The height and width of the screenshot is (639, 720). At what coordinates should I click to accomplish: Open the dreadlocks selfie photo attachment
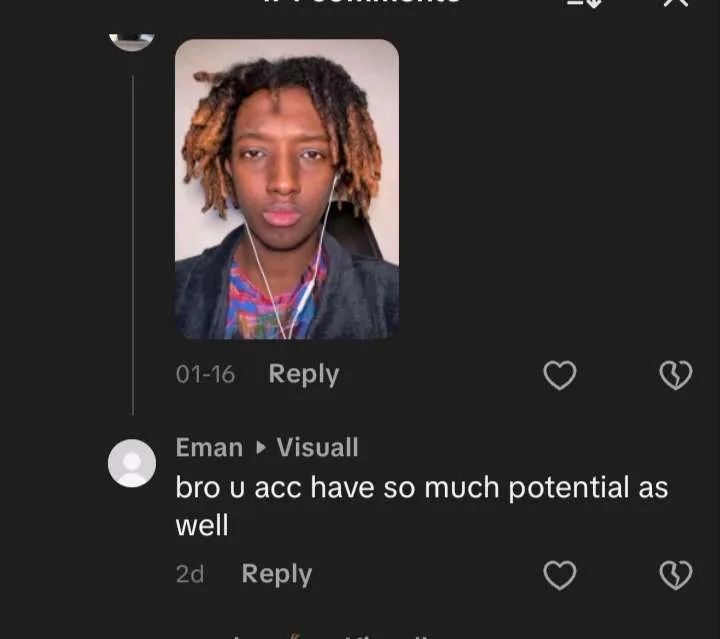[287, 189]
